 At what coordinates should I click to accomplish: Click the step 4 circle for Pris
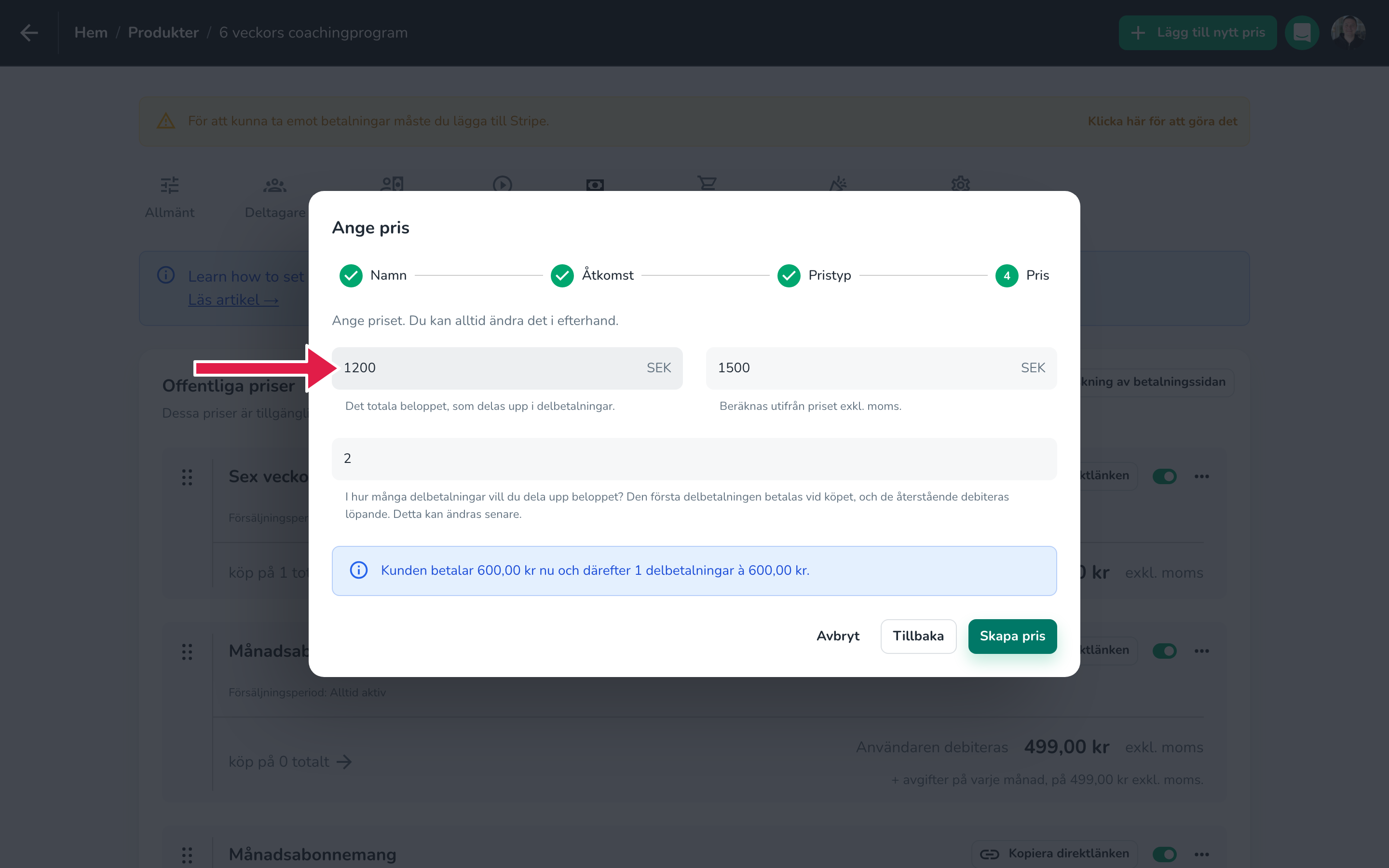(x=1007, y=275)
